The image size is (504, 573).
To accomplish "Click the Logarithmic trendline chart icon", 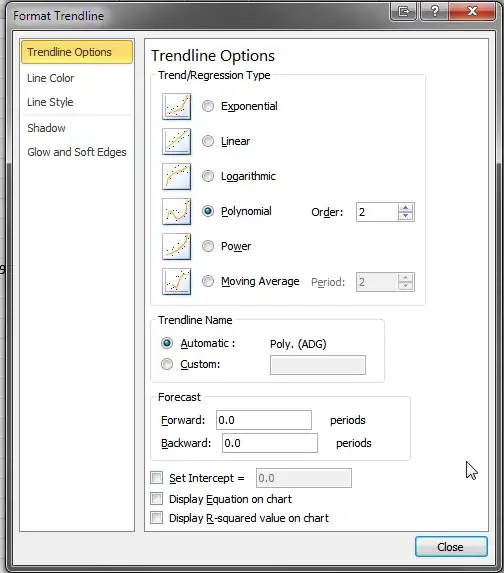I will pyautogui.click(x=177, y=177).
